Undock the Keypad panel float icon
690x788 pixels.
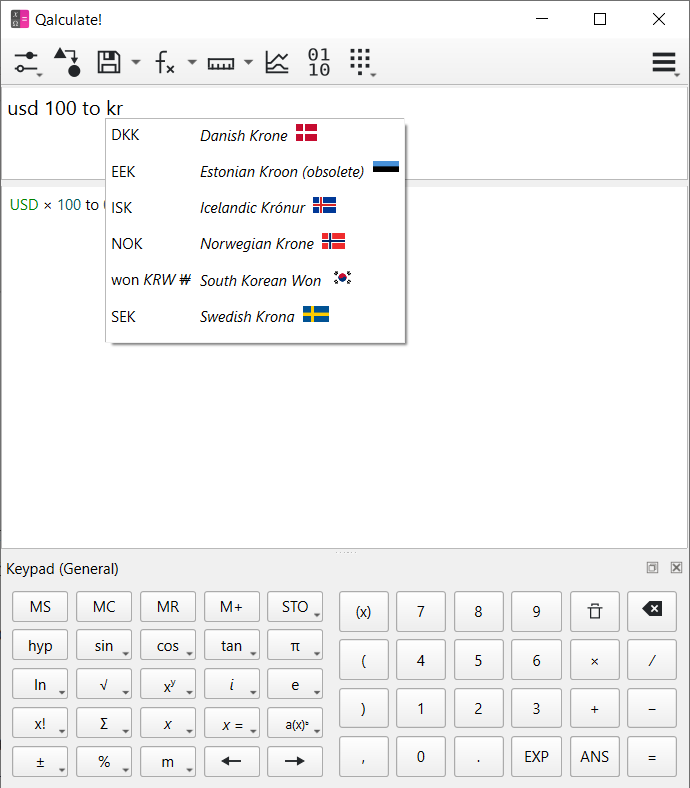pyautogui.click(x=652, y=568)
